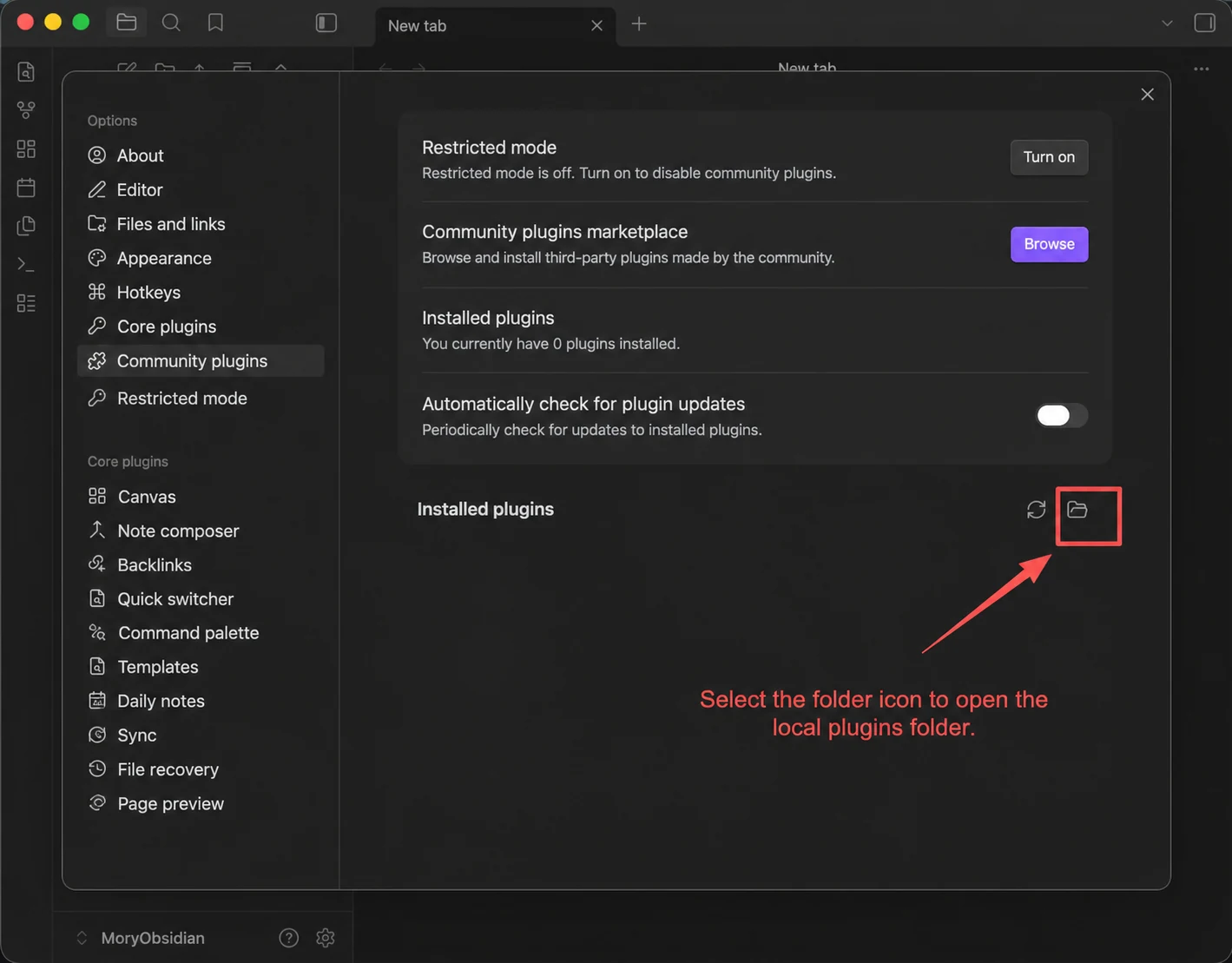The height and width of the screenshot is (963, 1232).
Task: Open the local plugins folder icon
Action: click(1077, 510)
